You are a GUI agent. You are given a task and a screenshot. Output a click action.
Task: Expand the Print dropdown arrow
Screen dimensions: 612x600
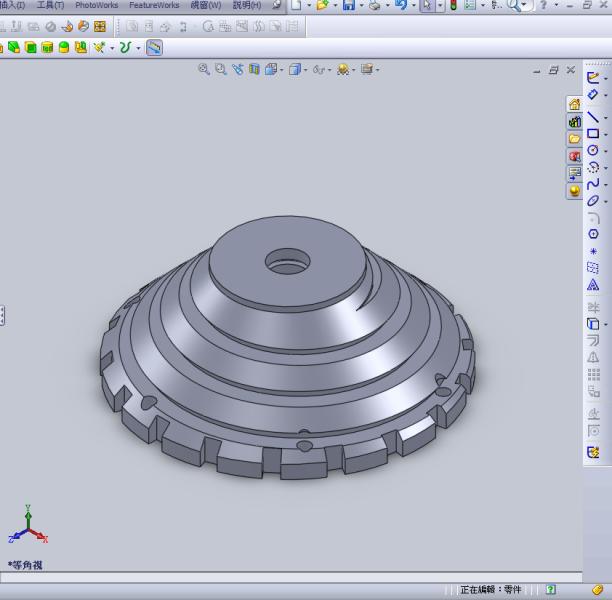pyautogui.click(x=387, y=5)
